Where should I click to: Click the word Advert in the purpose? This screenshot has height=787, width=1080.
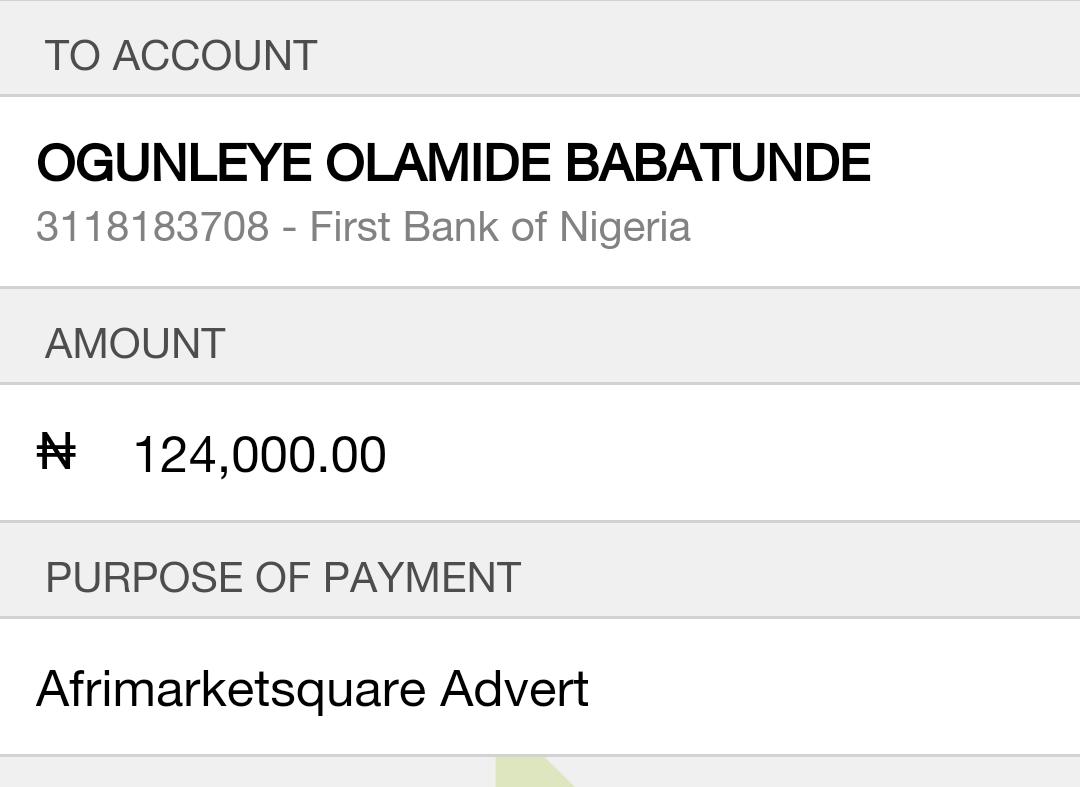[x=514, y=689]
